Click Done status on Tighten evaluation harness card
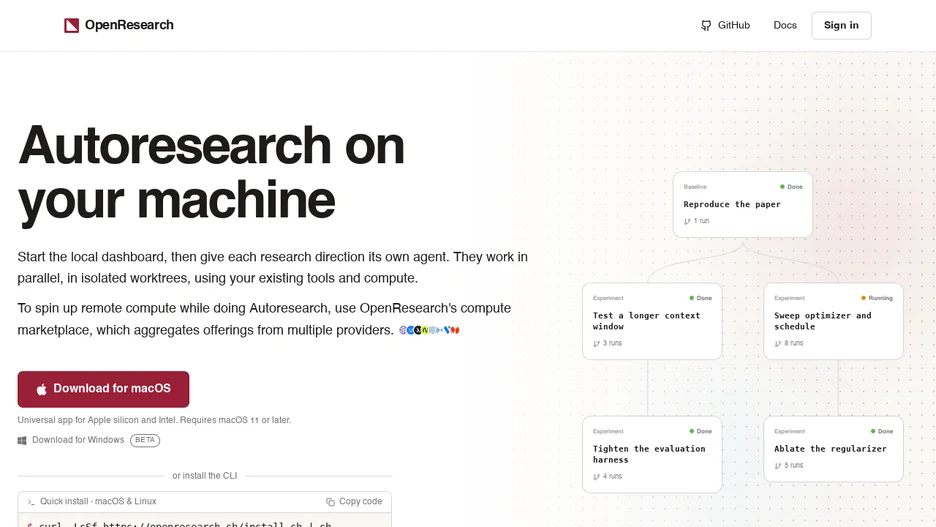The width and height of the screenshot is (936, 527). [x=701, y=431]
